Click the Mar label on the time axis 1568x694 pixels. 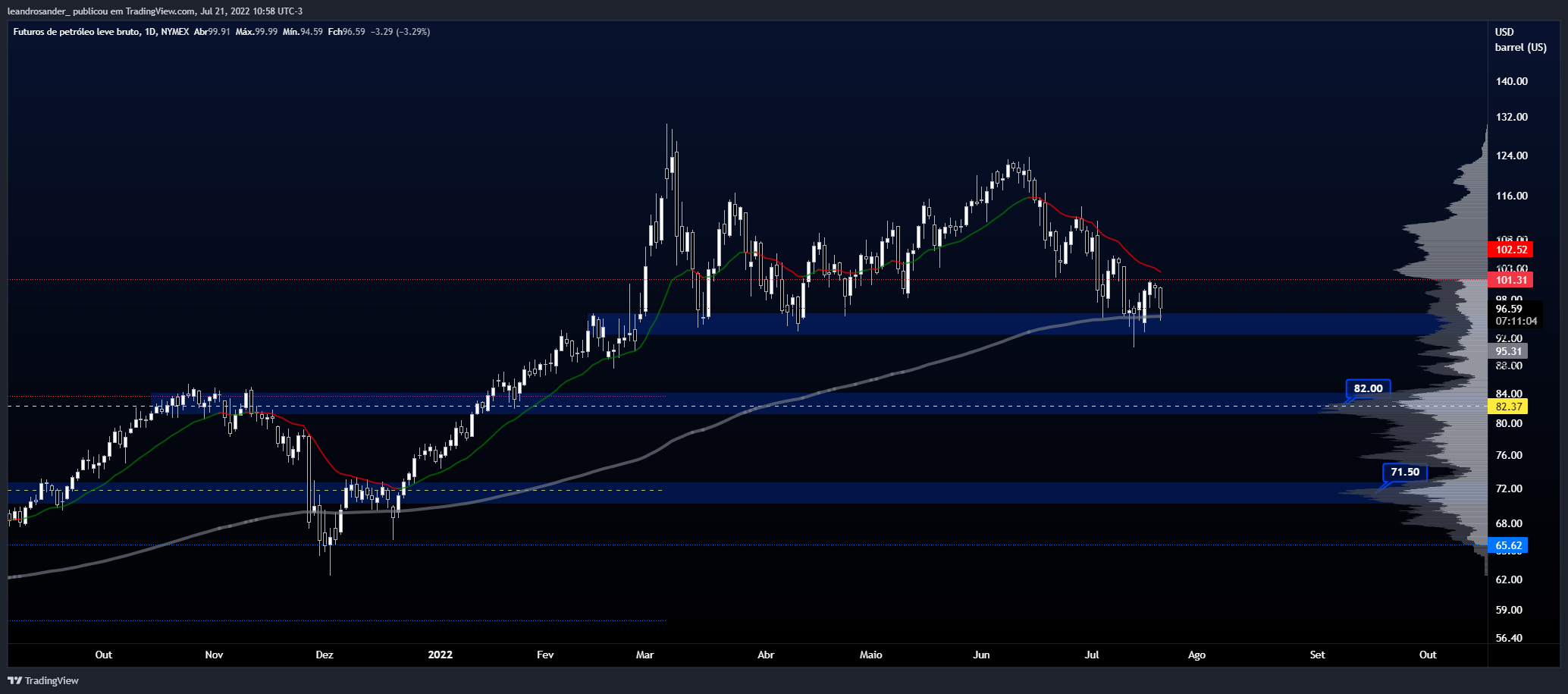(644, 655)
